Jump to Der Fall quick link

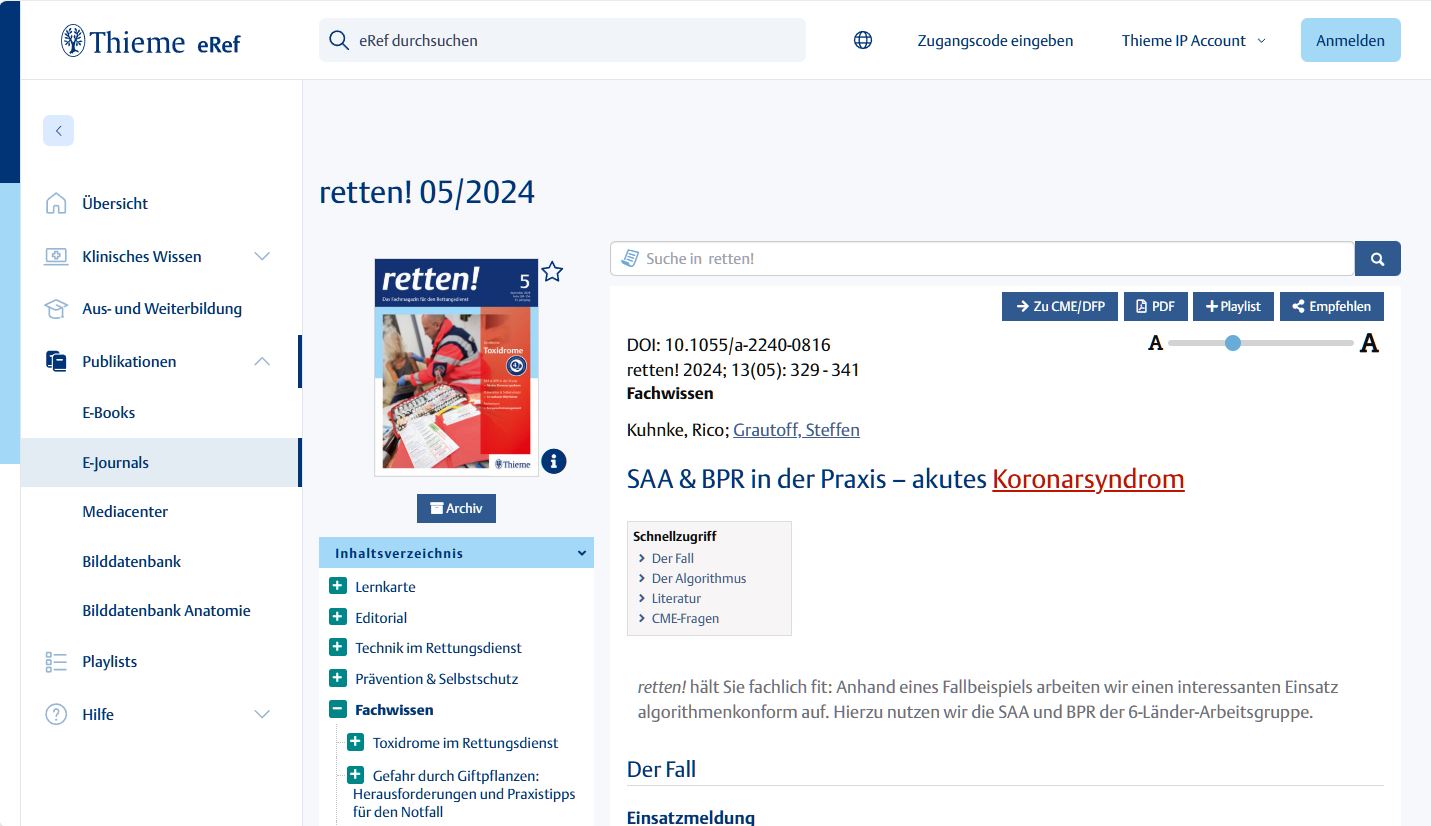672,559
